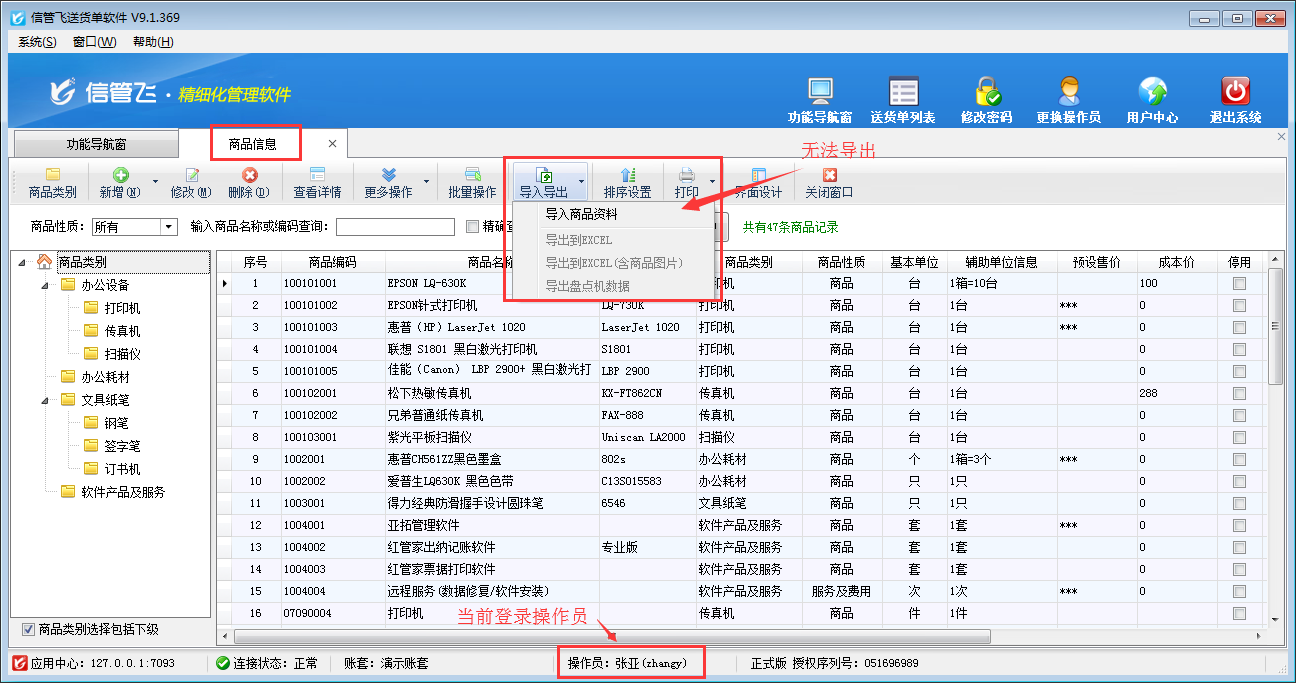Open 用户中心 globe icon
This screenshot has height=683, width=1296.
point(1152,92)
